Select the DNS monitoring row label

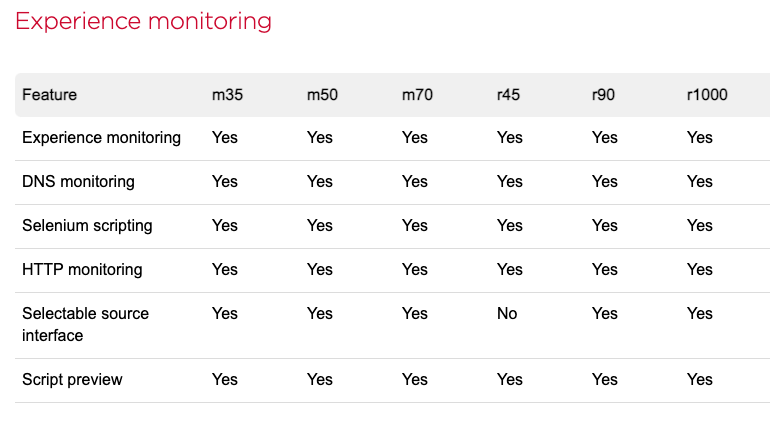pos(78,181)
